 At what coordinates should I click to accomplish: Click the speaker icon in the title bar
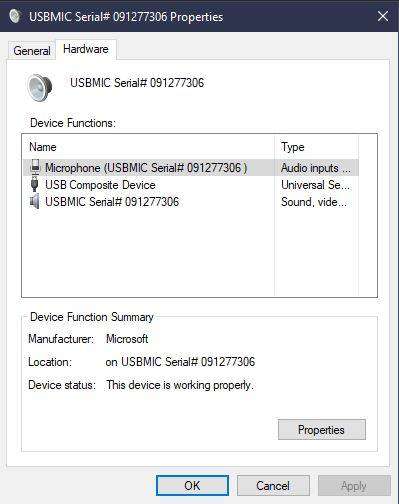(15, 16)
